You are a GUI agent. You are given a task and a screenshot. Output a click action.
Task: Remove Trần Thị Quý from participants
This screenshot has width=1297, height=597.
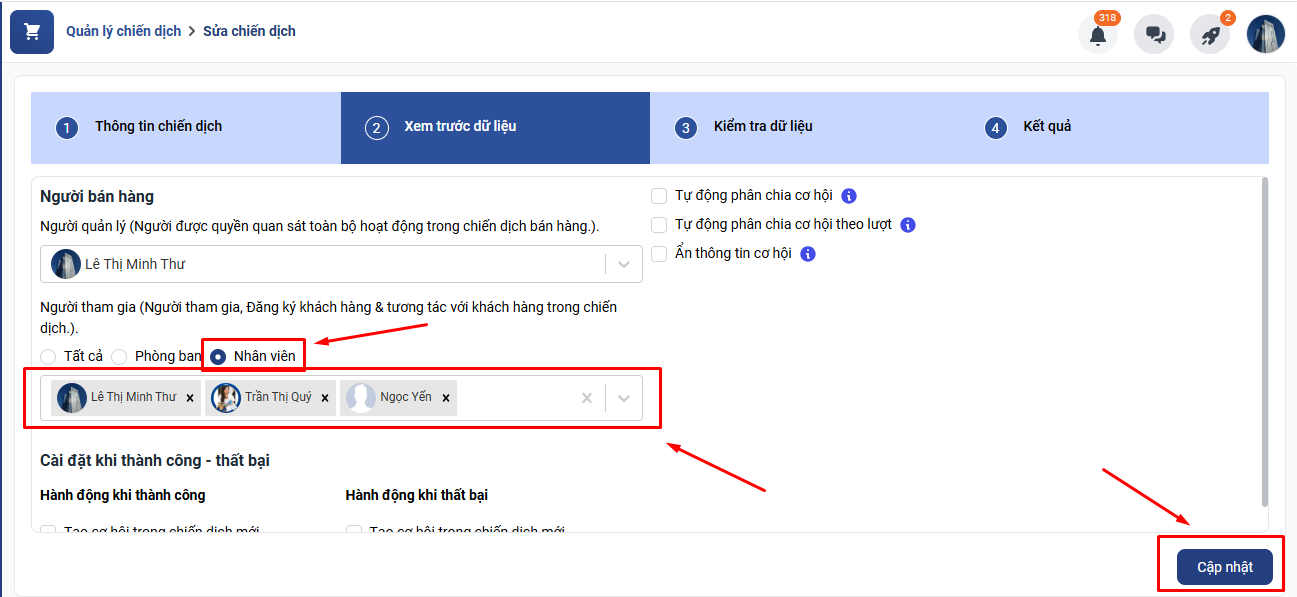click(x=325, y=398)
